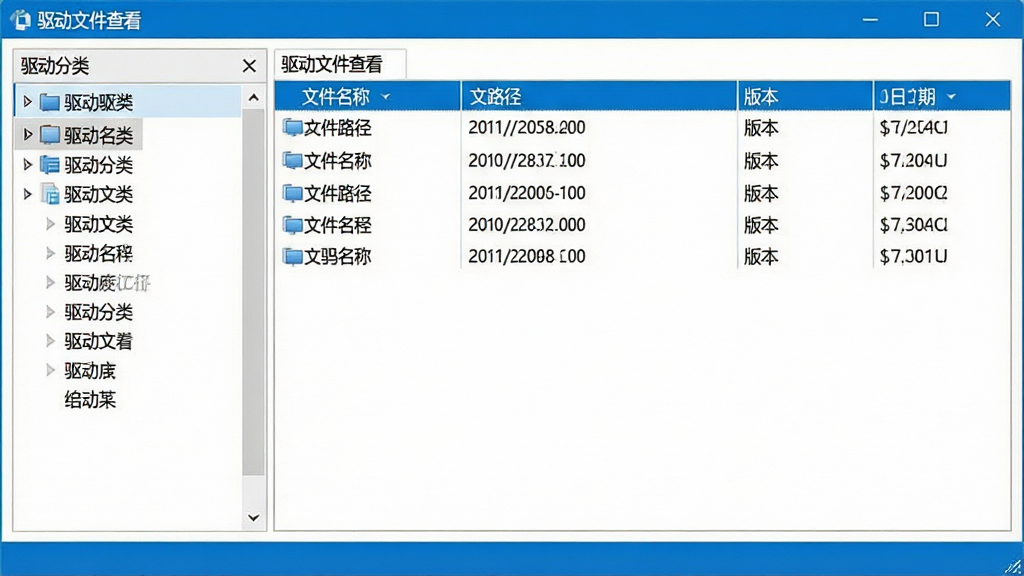Viewport: 1024px width, 576px height.
Task: Close the 驱动分类 side panel
Action: pyautogui.click(x=249, y=66)
